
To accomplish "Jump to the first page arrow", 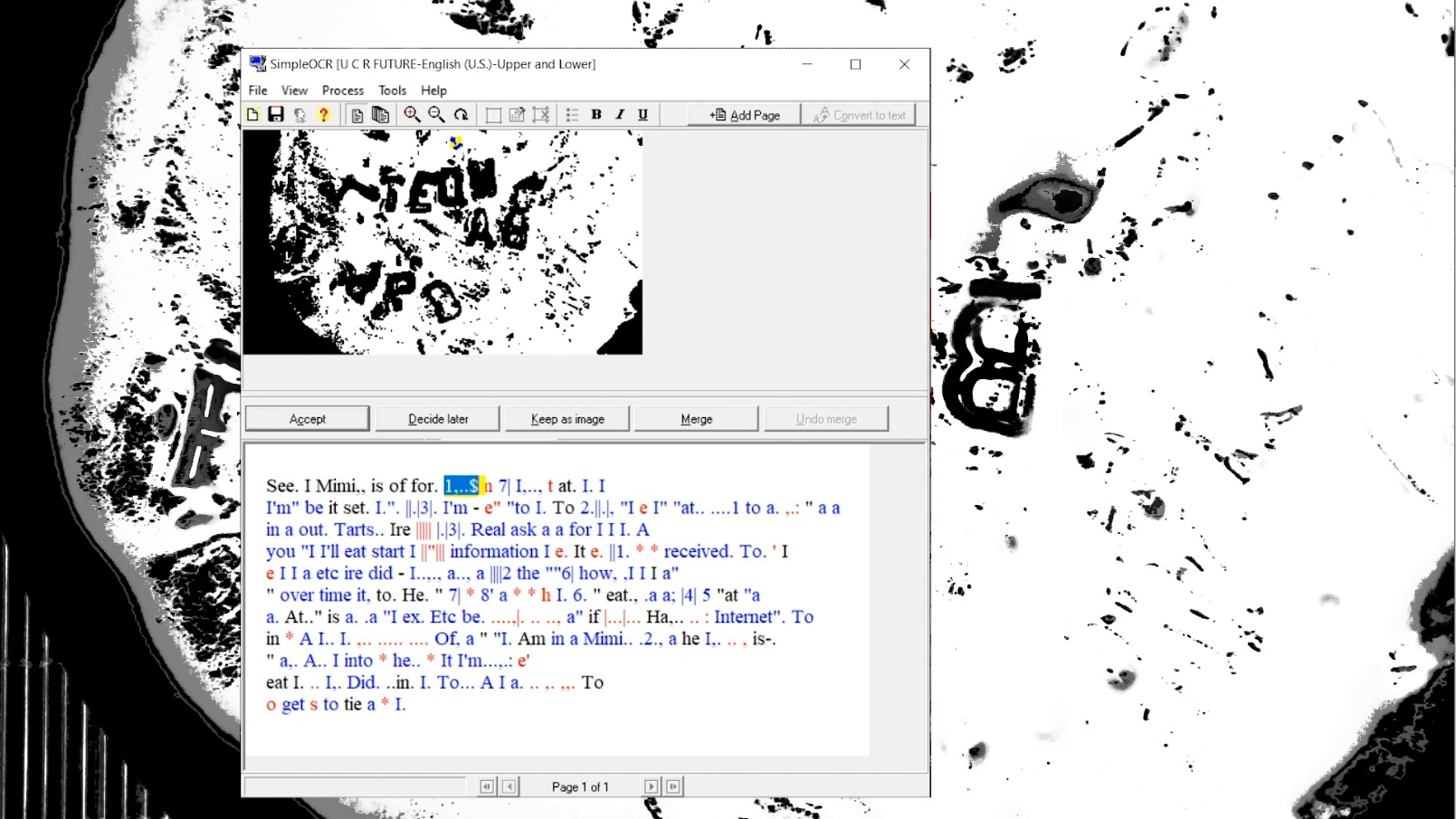I will [487, 786].
